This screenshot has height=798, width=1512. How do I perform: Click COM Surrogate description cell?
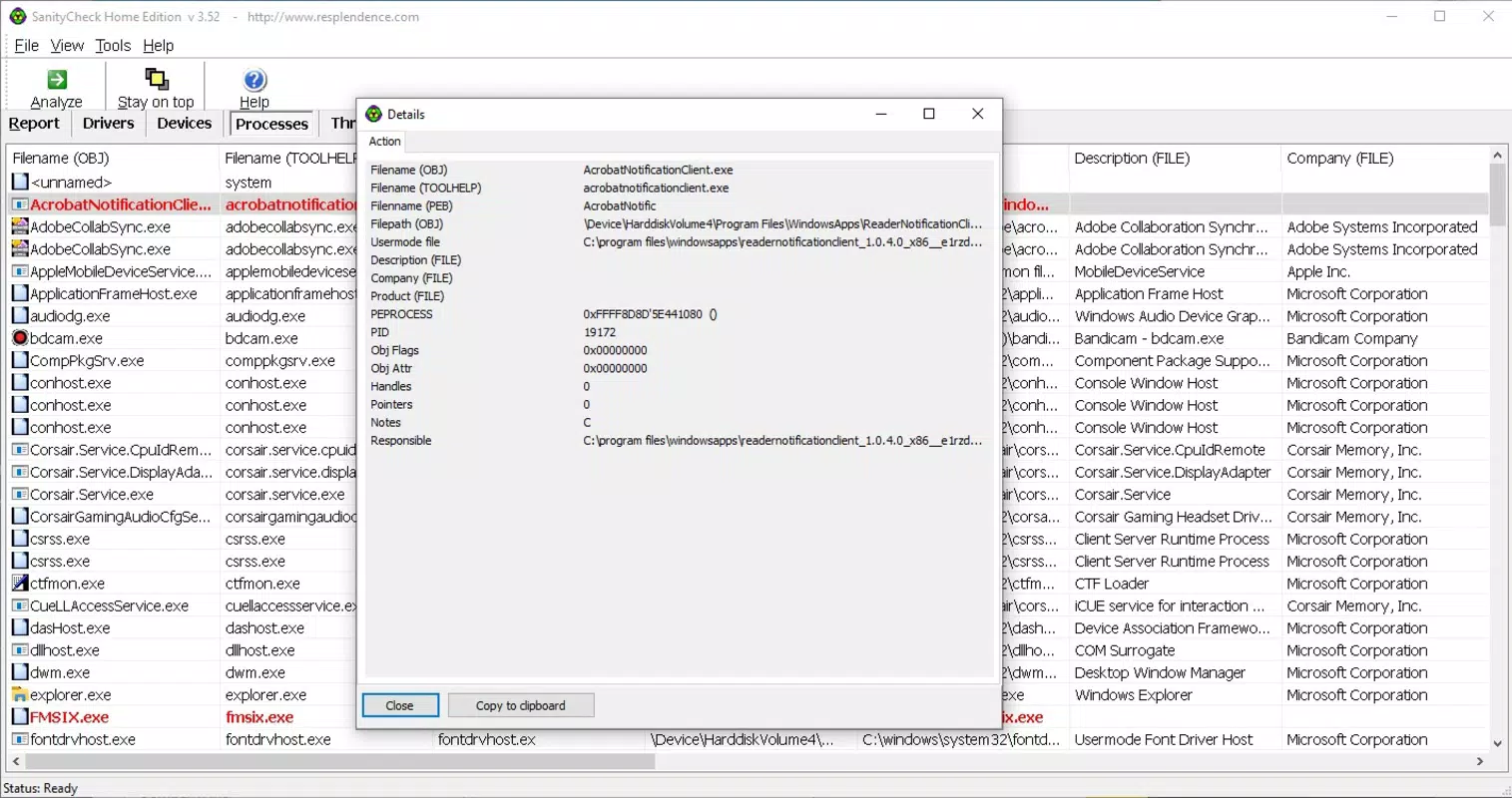coord(1125,650)
